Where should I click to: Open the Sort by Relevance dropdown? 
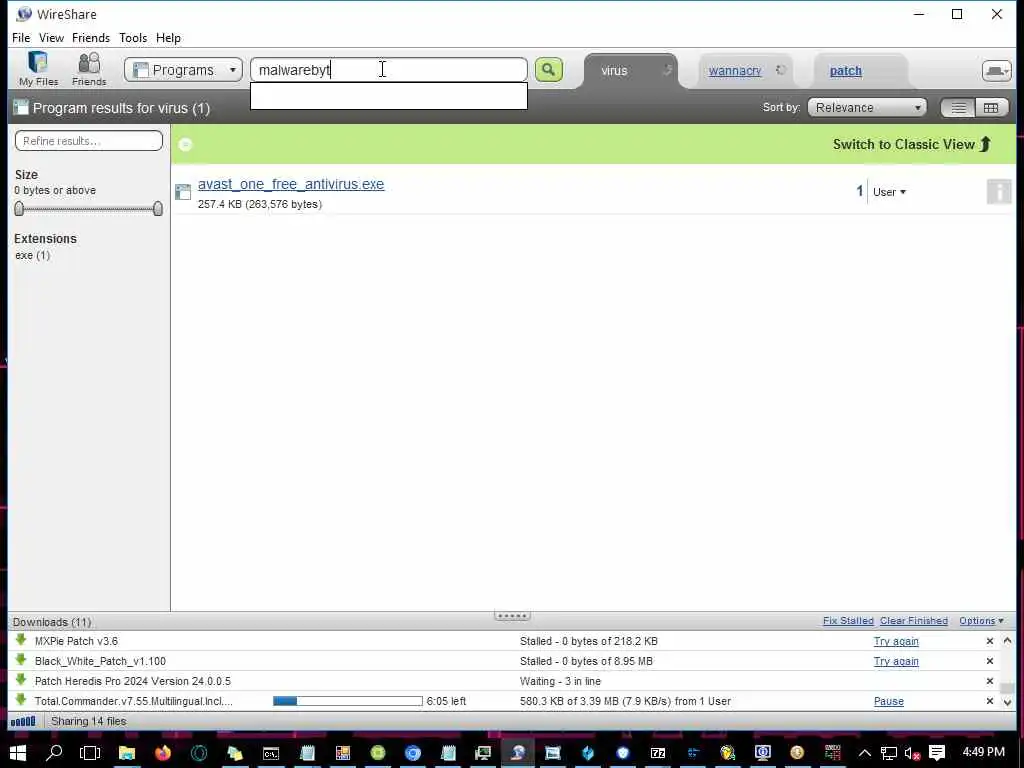[867, 108]
